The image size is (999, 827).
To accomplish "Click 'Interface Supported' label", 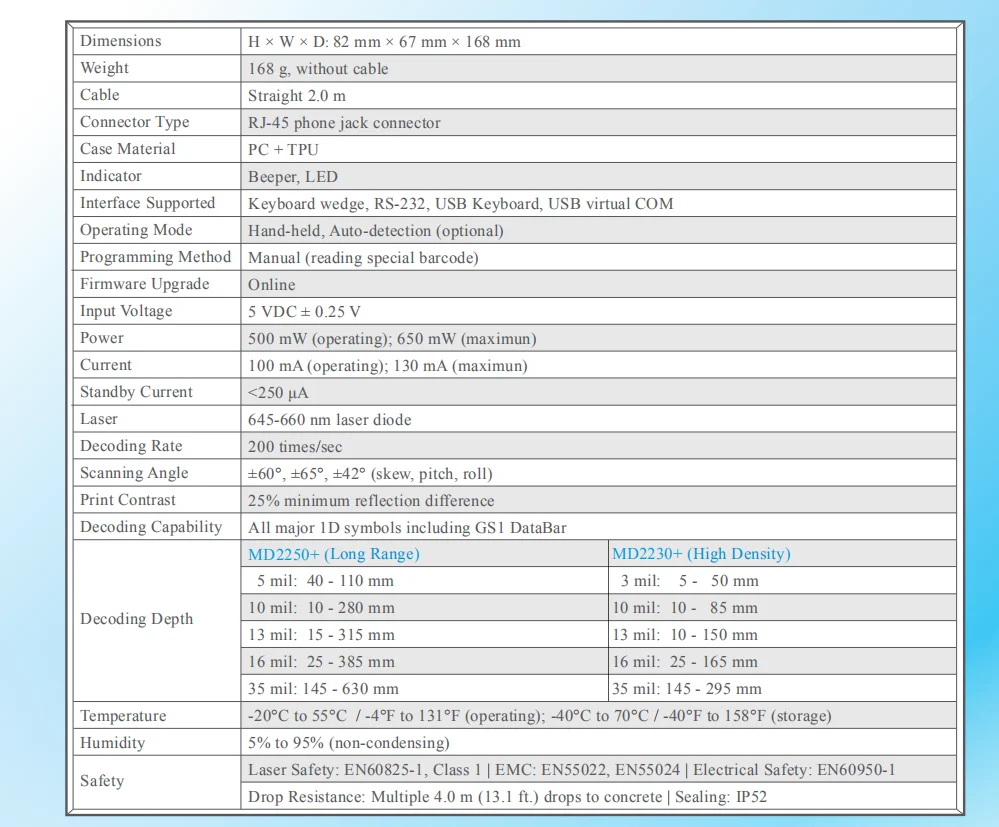I will click(147, 203).
